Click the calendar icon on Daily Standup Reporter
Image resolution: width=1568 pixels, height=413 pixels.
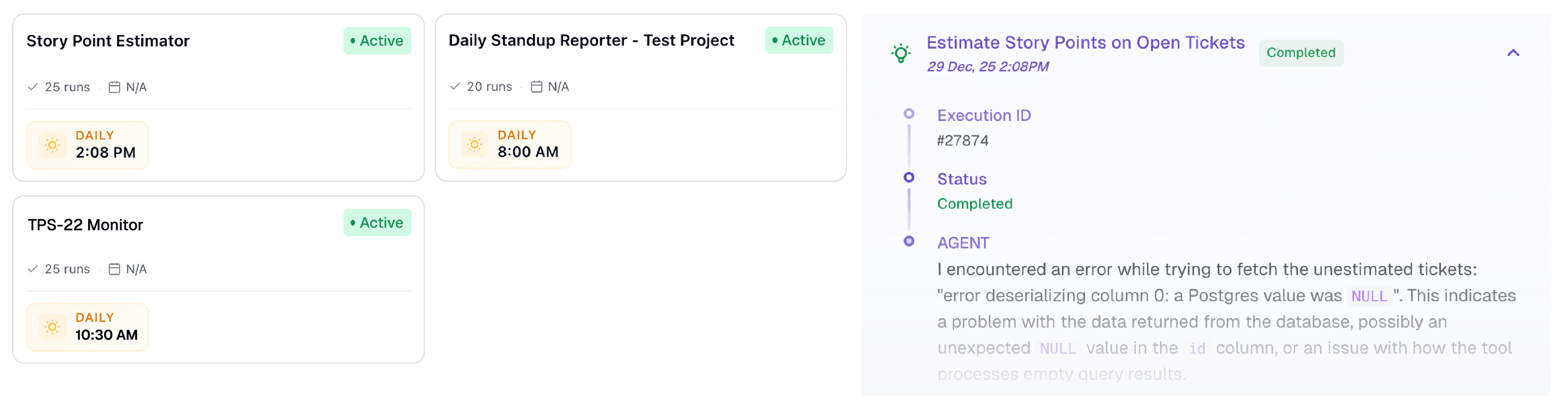536,87
